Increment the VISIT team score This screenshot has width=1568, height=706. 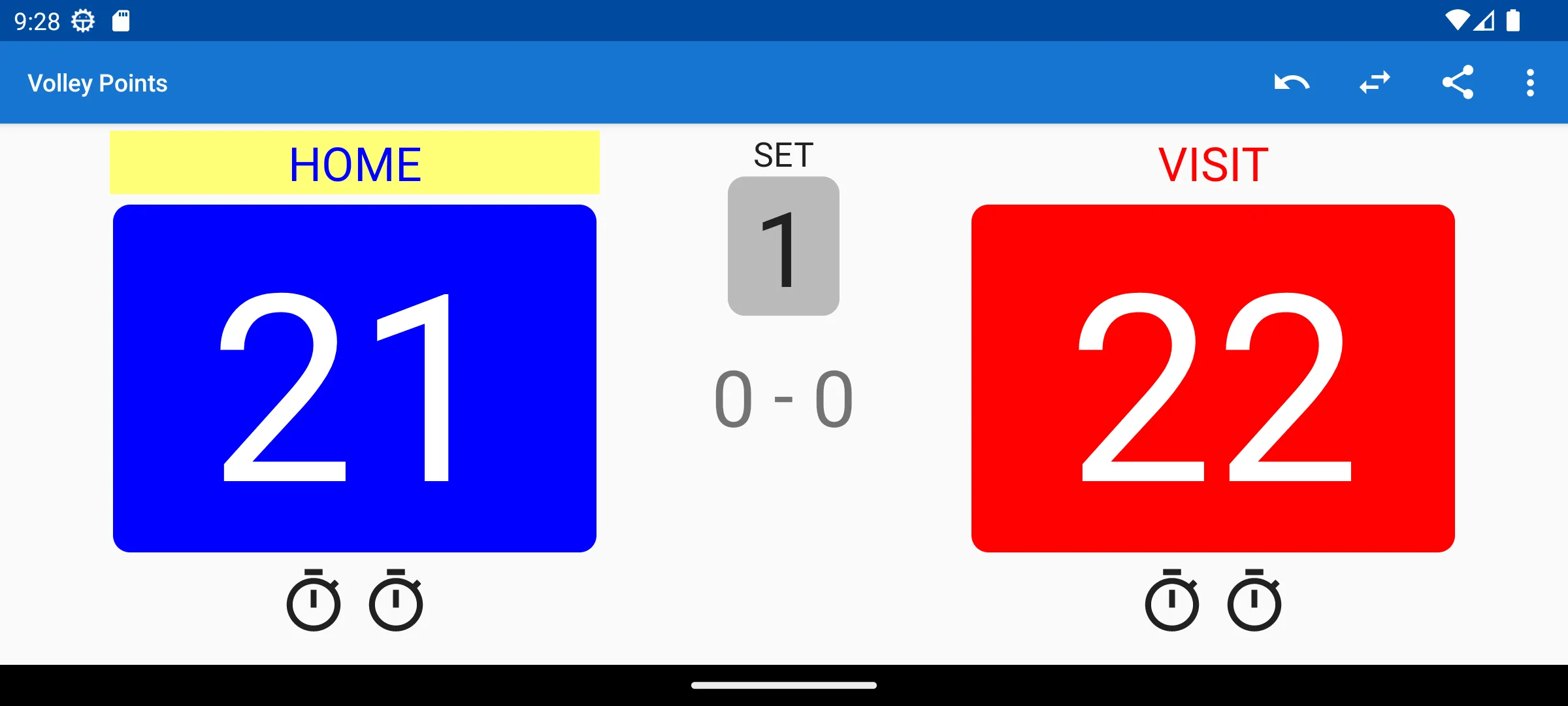[1211, 378]
